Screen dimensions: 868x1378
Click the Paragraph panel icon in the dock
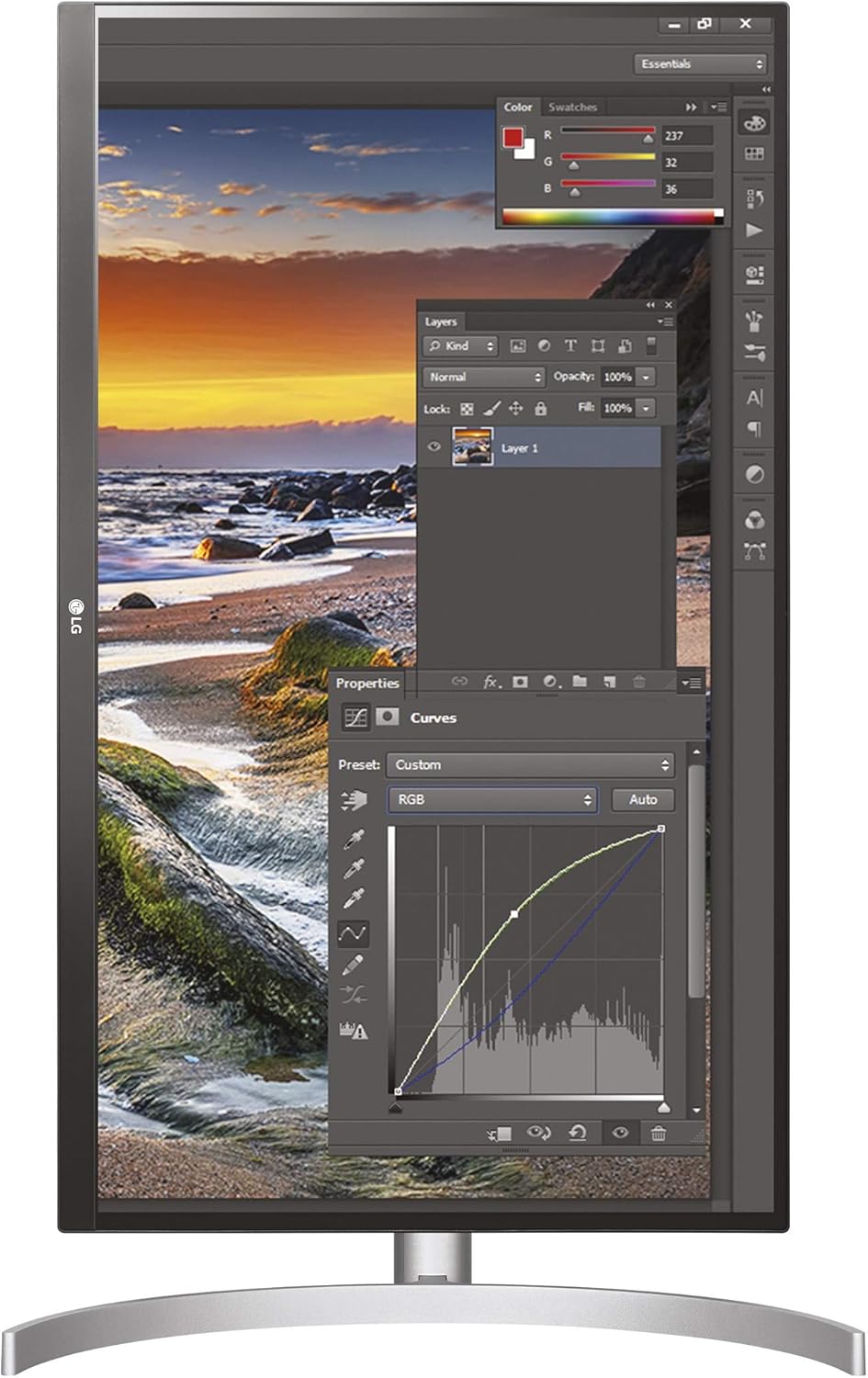click(x=754, y=429)
